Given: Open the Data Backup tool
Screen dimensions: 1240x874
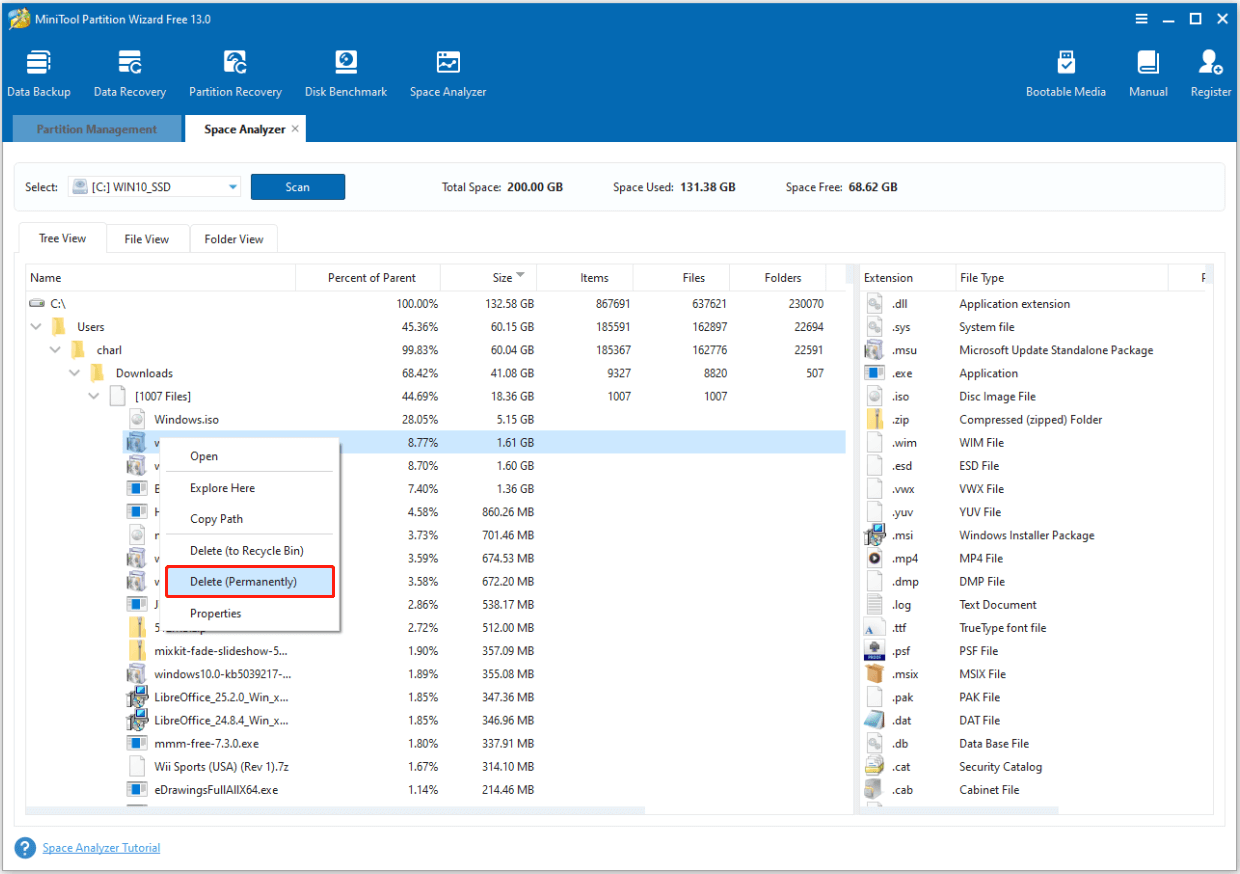Looking at the screenshot, I should [39, 70].
